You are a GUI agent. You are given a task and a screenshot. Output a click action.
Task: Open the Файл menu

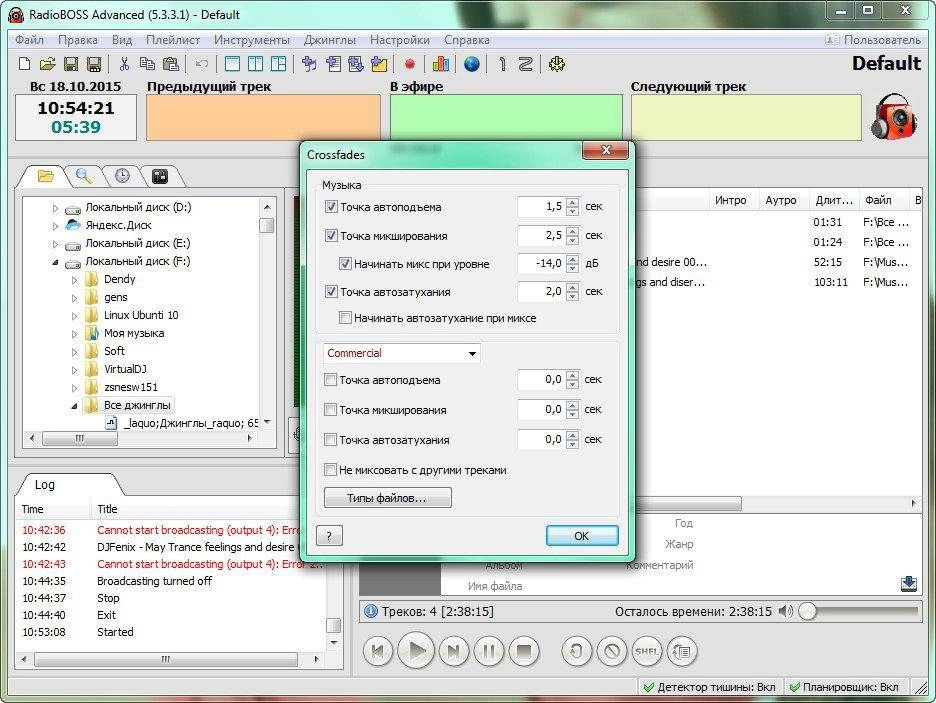coord(29,40)
